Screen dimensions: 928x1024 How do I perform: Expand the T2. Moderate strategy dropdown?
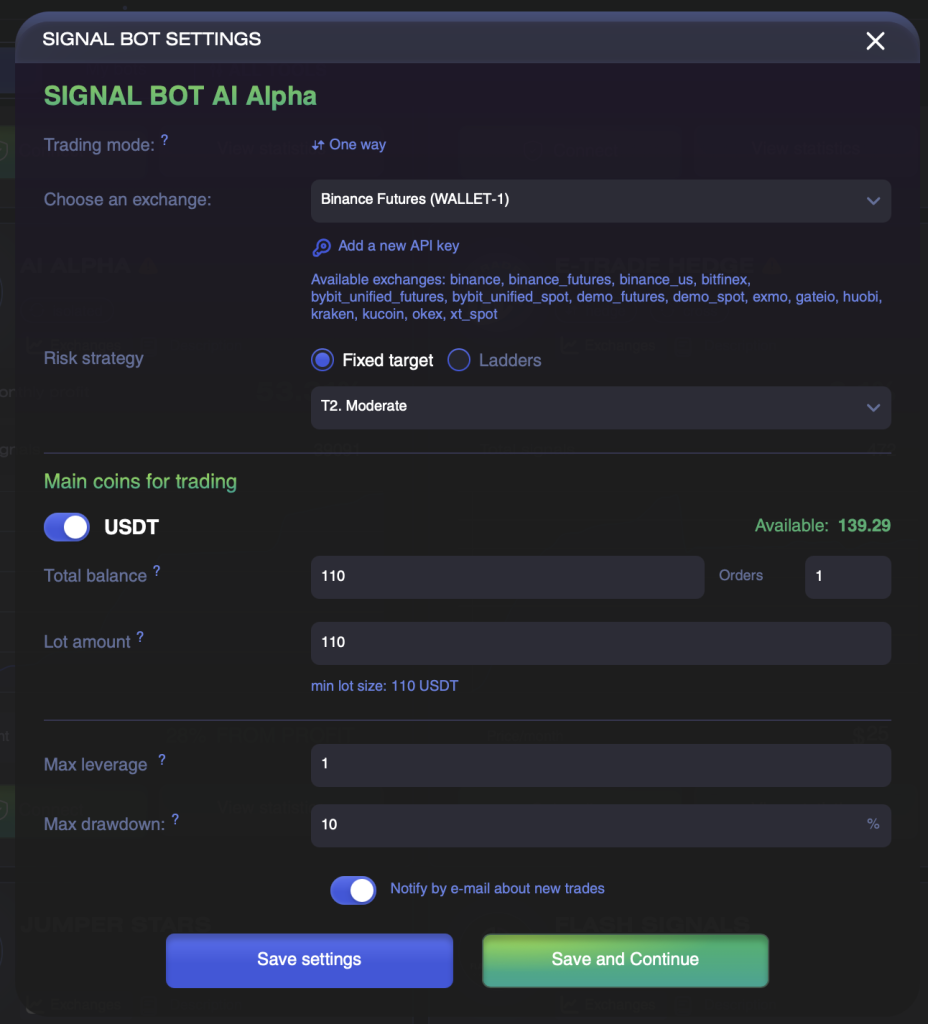(x=601, y=407)
